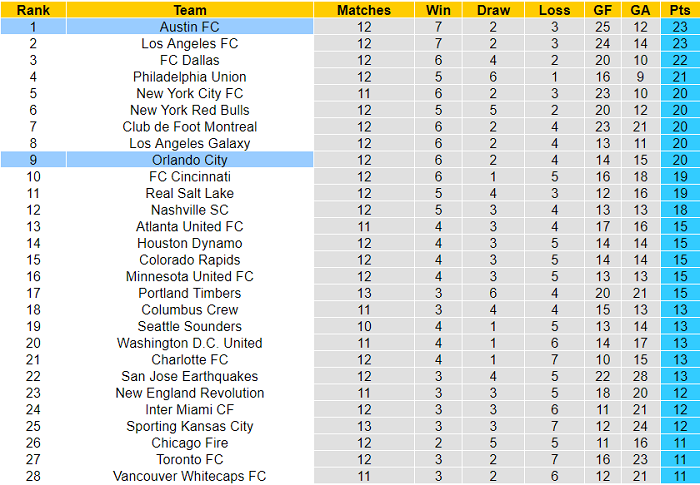Click the Draw column header
The height and width of the screenshot is (485, 700).
click(493, 10)
